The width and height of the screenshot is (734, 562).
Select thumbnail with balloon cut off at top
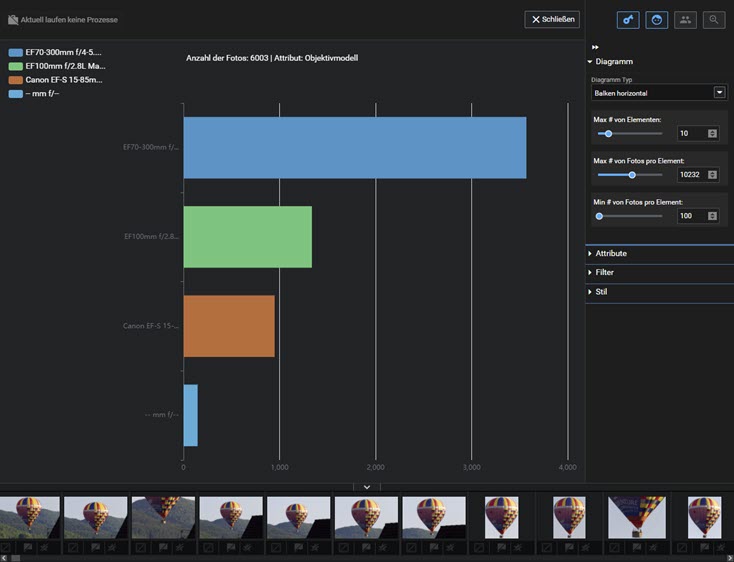tap(163, 518)
